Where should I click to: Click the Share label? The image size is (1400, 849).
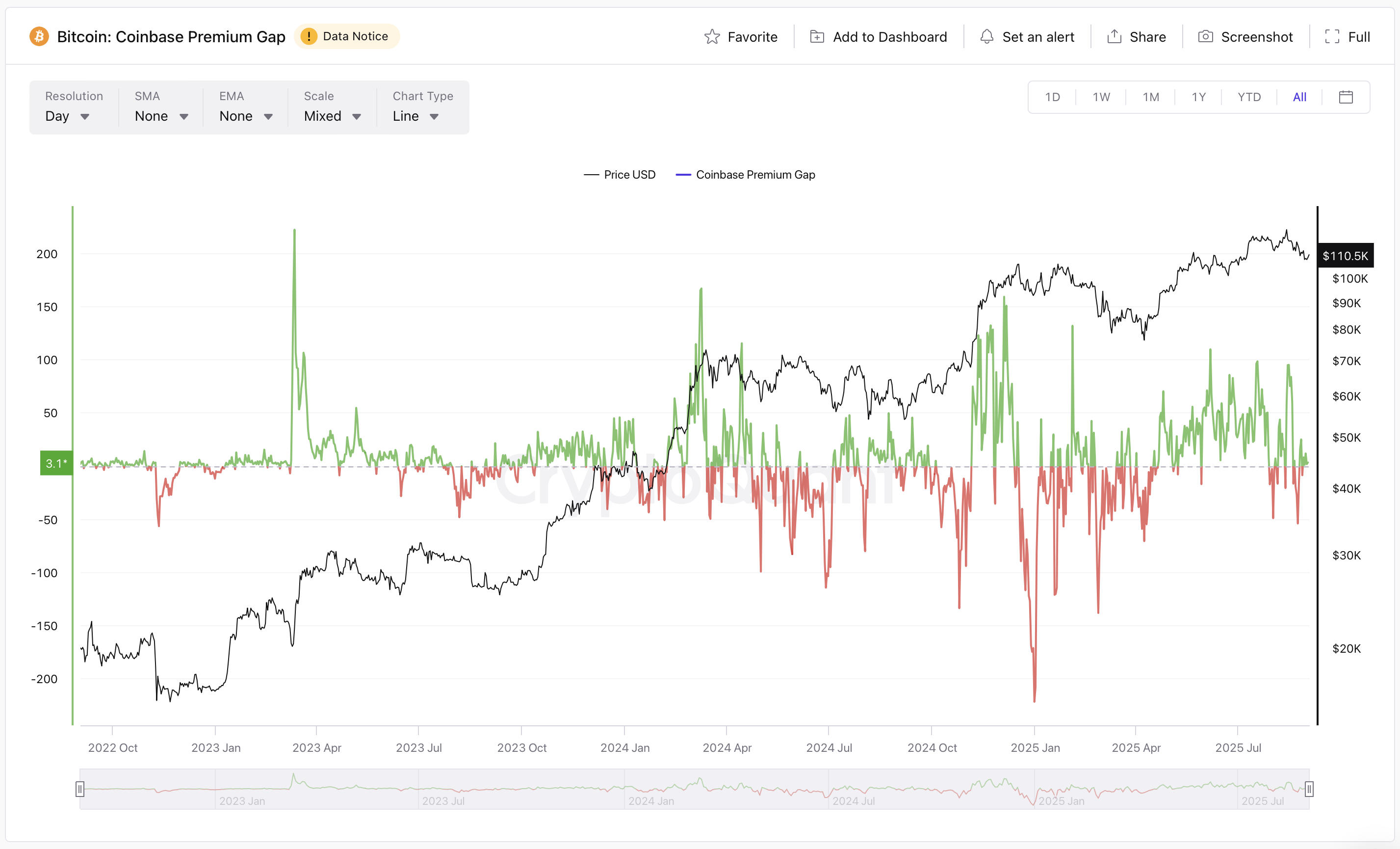coord(1147,37)
